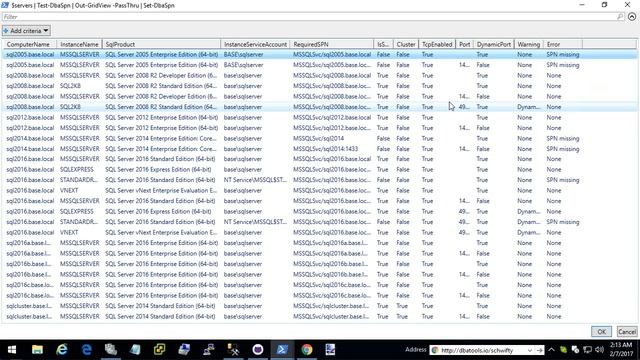Viewport: 640px width, 360px height.
Task: Select SQL Server 2008 R2 Developer row with port 14...
Action: 320,96
